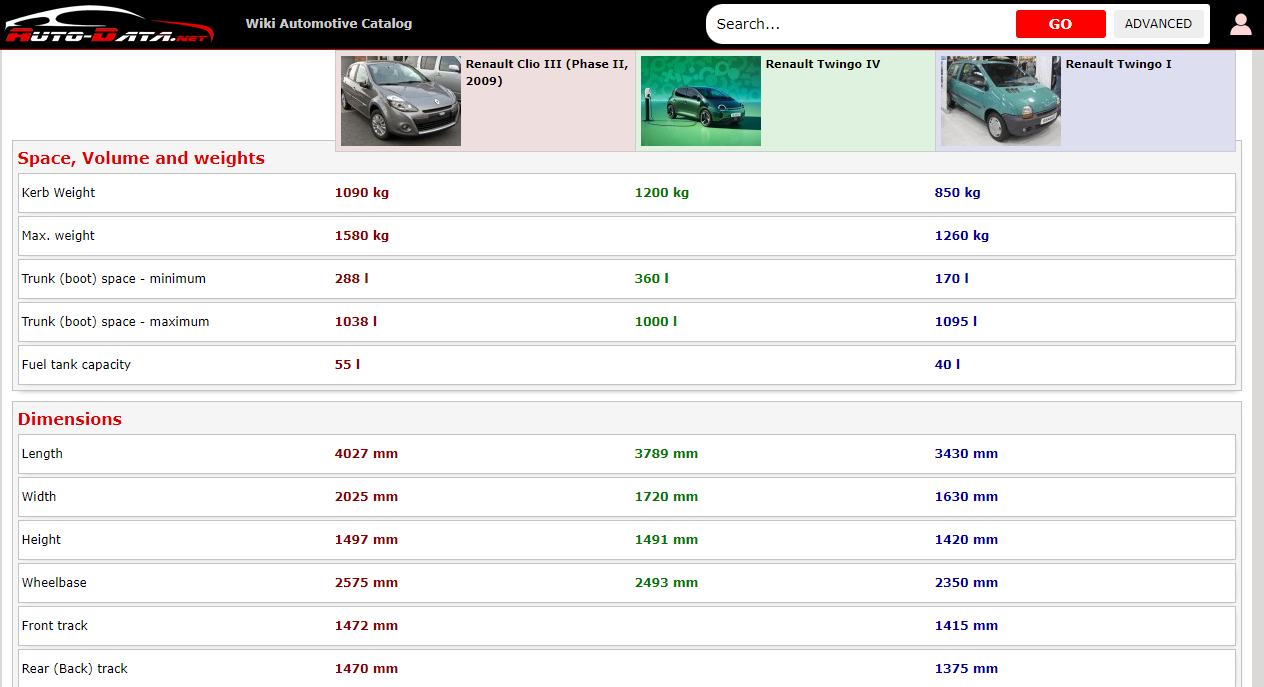Click the Auto-Data.net logo
Image resolution: width=1264 pixels, height=687 pixels.
point(108,25)
